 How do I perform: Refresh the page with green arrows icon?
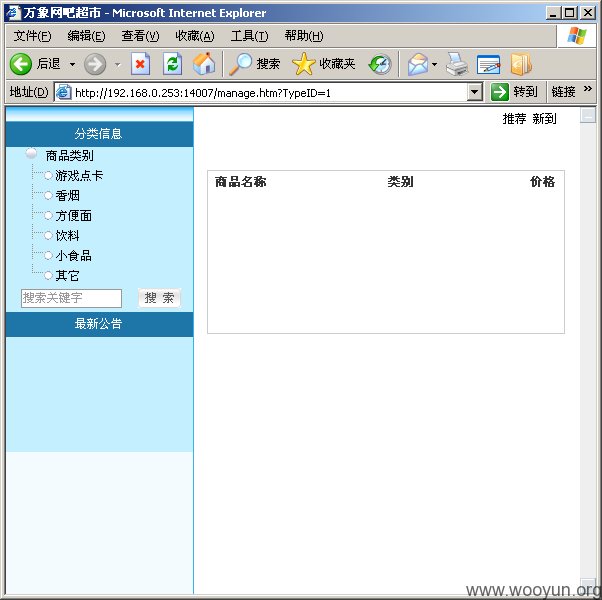click(x=172, y=64)
